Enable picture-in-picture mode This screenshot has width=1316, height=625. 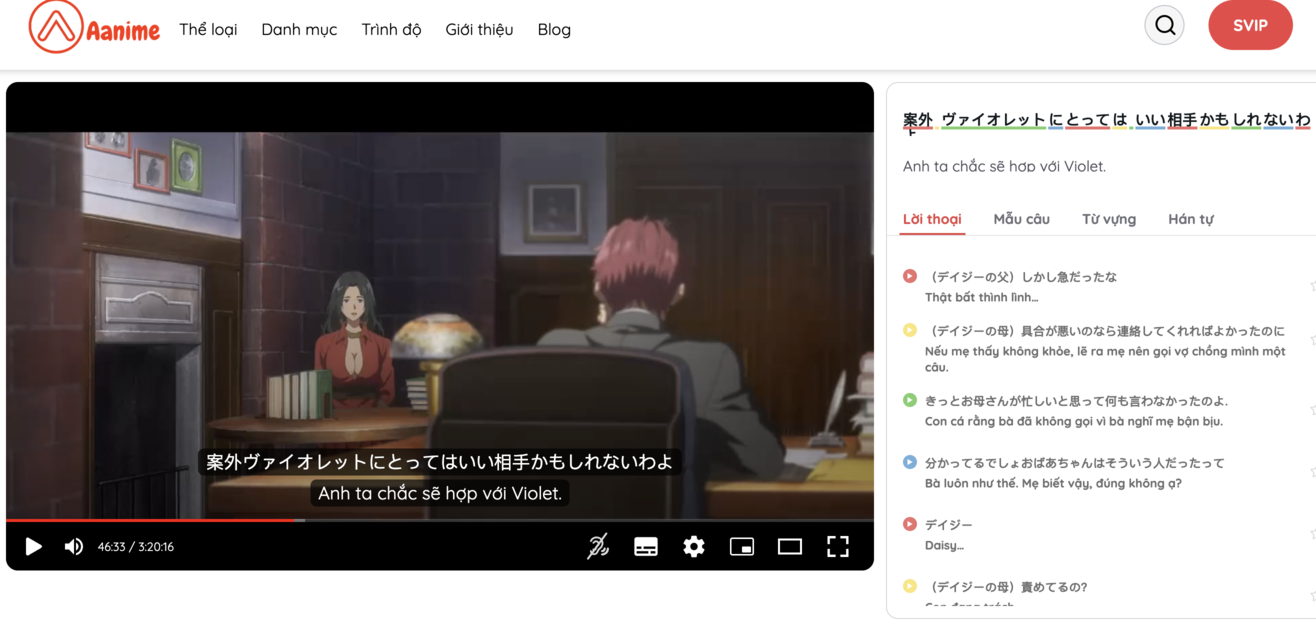(x=742, y=546)
